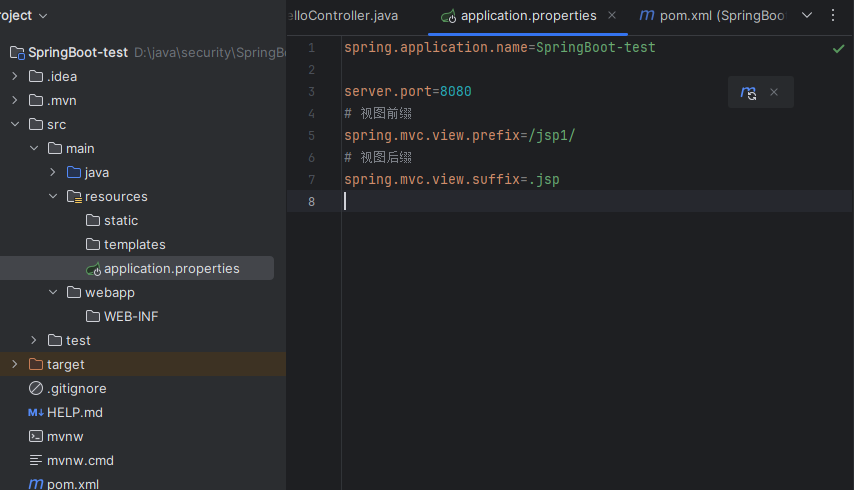This screenshot has height=490, width=854.
Task: Show the hidden editor tabs list
Action: tap(807, 15)
